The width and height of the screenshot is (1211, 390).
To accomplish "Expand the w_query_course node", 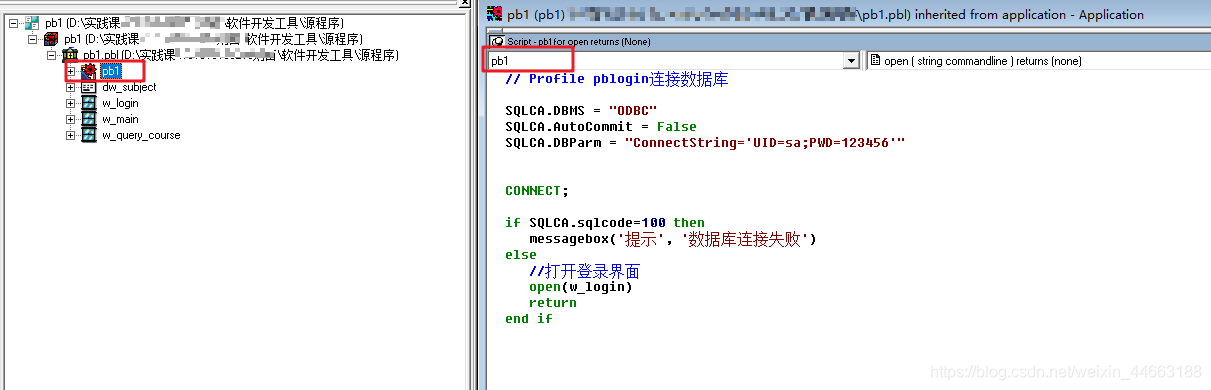I will [x=71, y=135].
